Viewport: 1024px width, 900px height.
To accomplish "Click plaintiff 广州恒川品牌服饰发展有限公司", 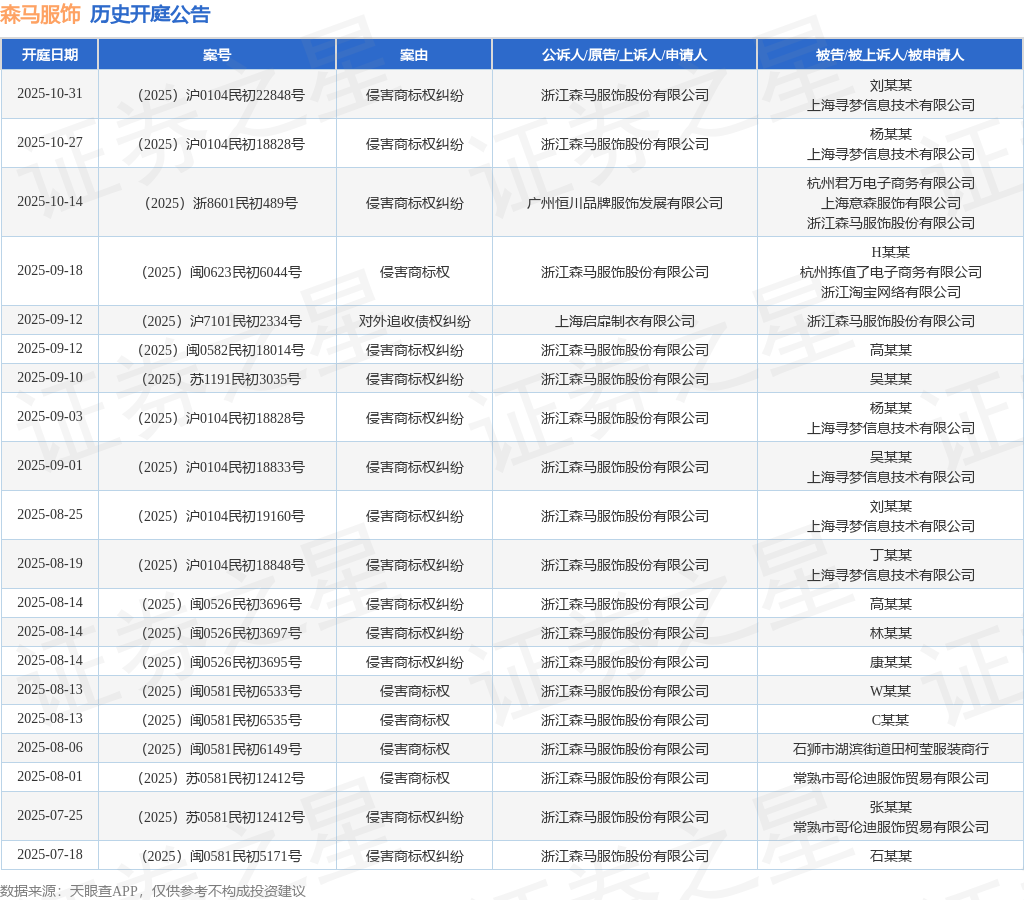I will pyautogui.click(x=624, y=203).
